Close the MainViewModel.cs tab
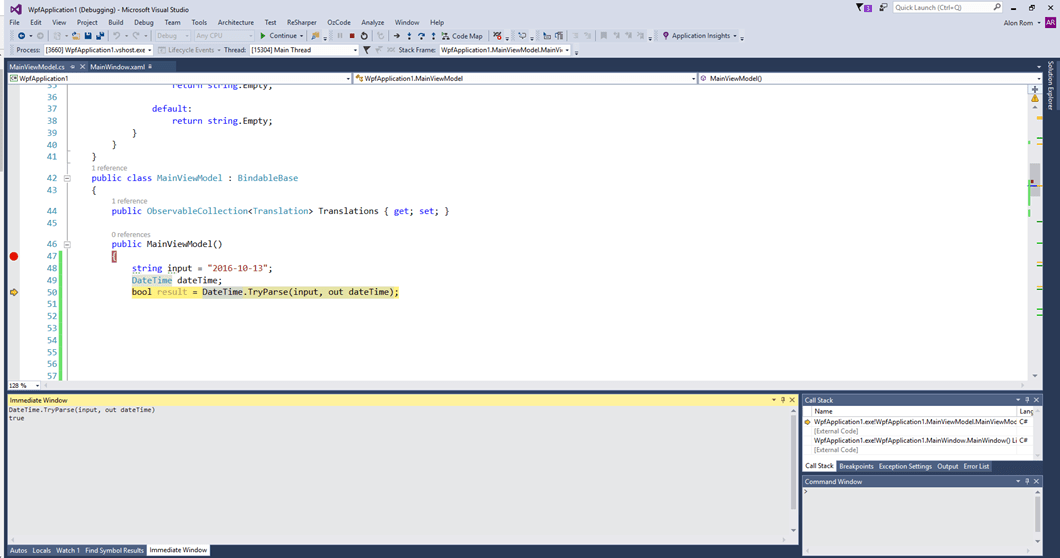 82,67
